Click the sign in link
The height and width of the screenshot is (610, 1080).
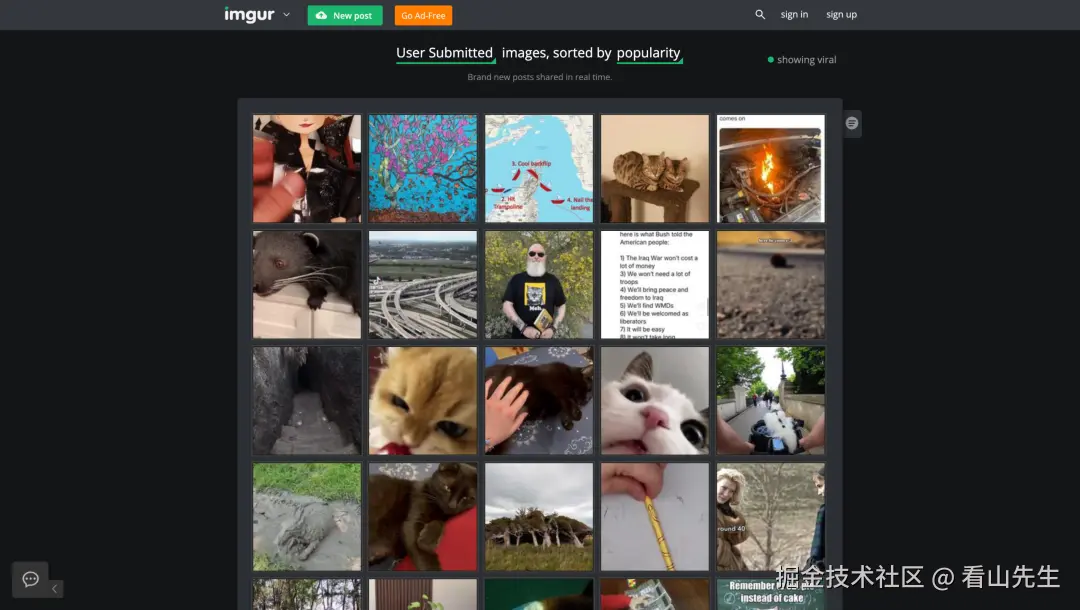pos(794,14)
